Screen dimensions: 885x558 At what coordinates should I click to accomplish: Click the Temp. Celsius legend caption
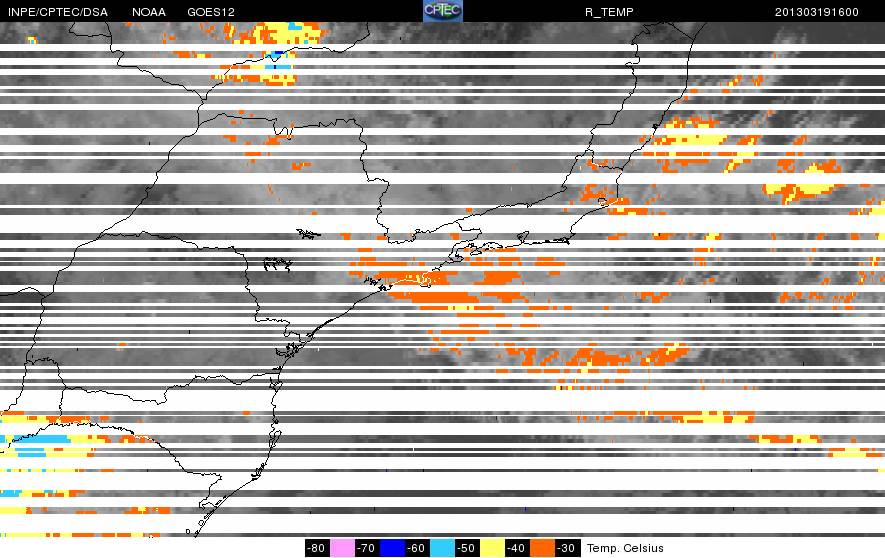coord(625,548)
